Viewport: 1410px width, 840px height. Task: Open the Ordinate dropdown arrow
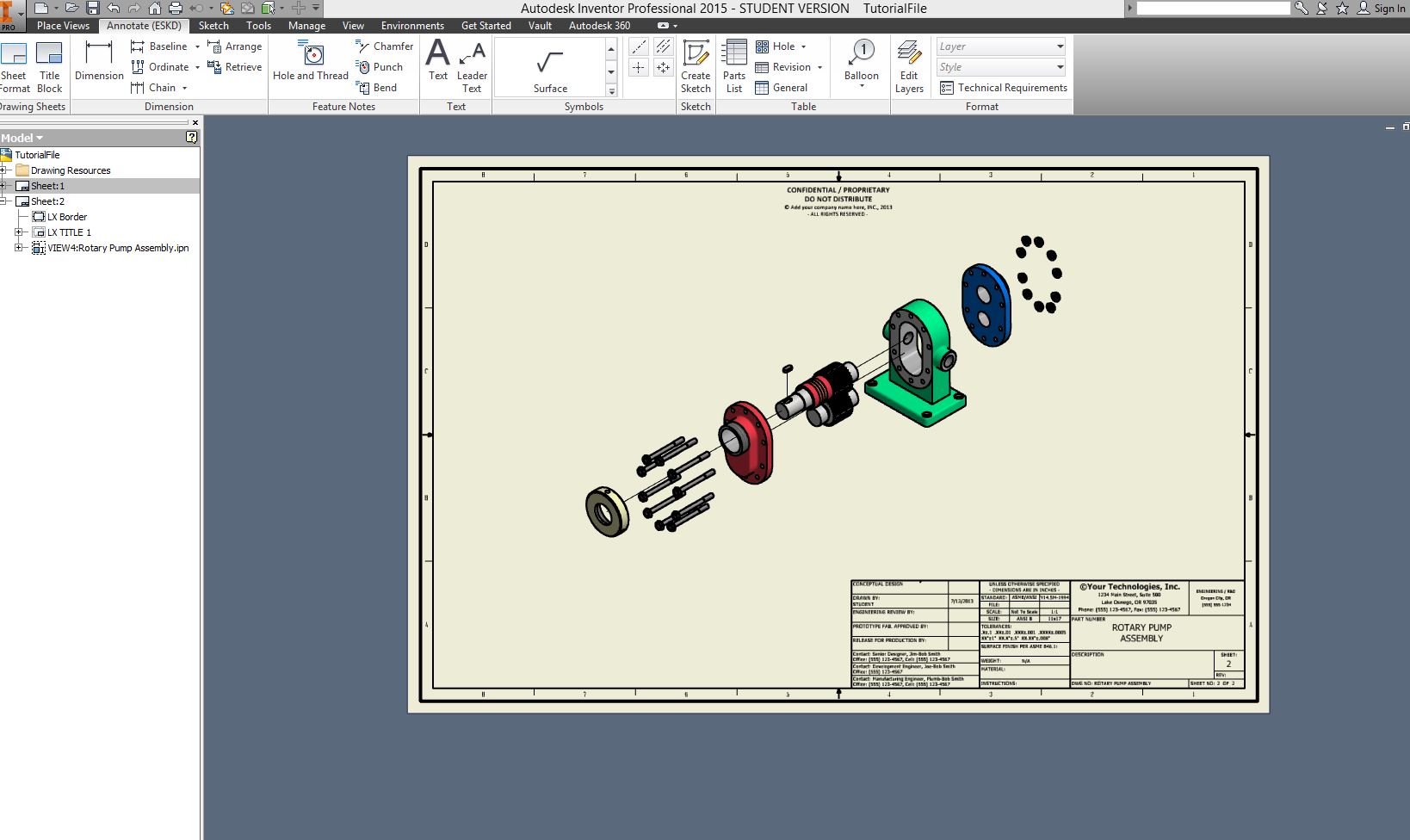197,67
